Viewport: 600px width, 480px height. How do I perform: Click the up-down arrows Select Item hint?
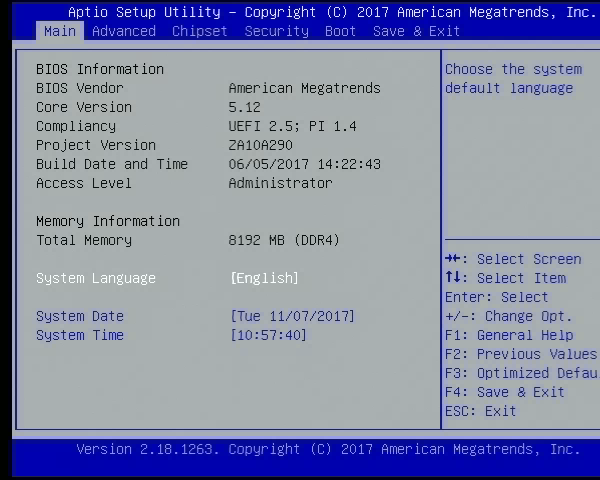[x=505, y=278]
